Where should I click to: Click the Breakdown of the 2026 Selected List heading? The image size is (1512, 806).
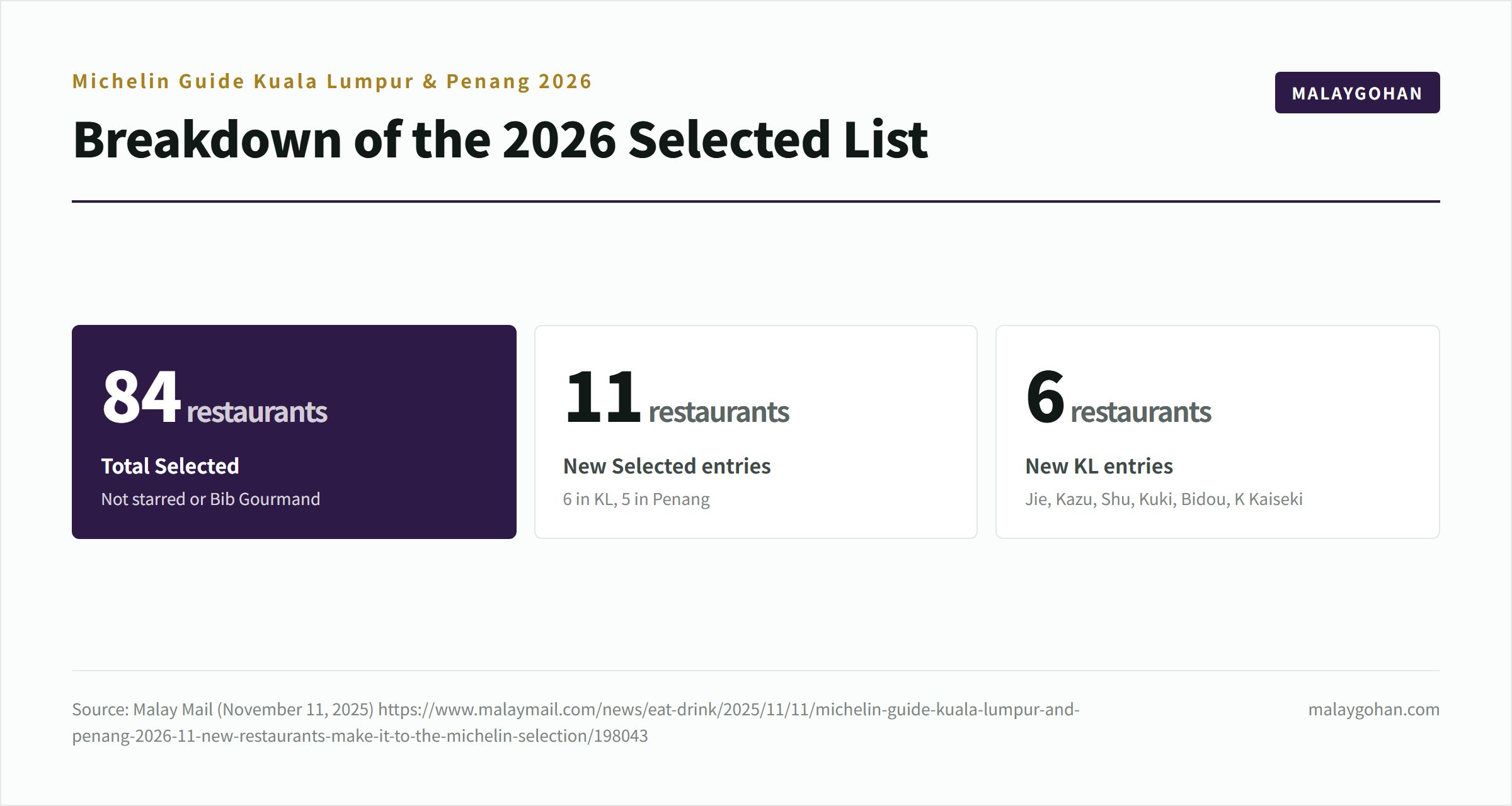pos(500,139)
